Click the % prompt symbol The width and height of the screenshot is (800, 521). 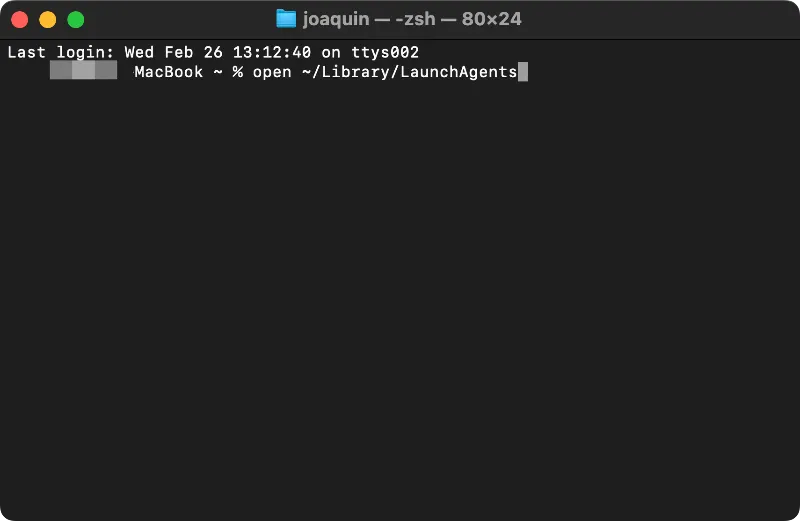pyautogui.click(x=238, y=72)
